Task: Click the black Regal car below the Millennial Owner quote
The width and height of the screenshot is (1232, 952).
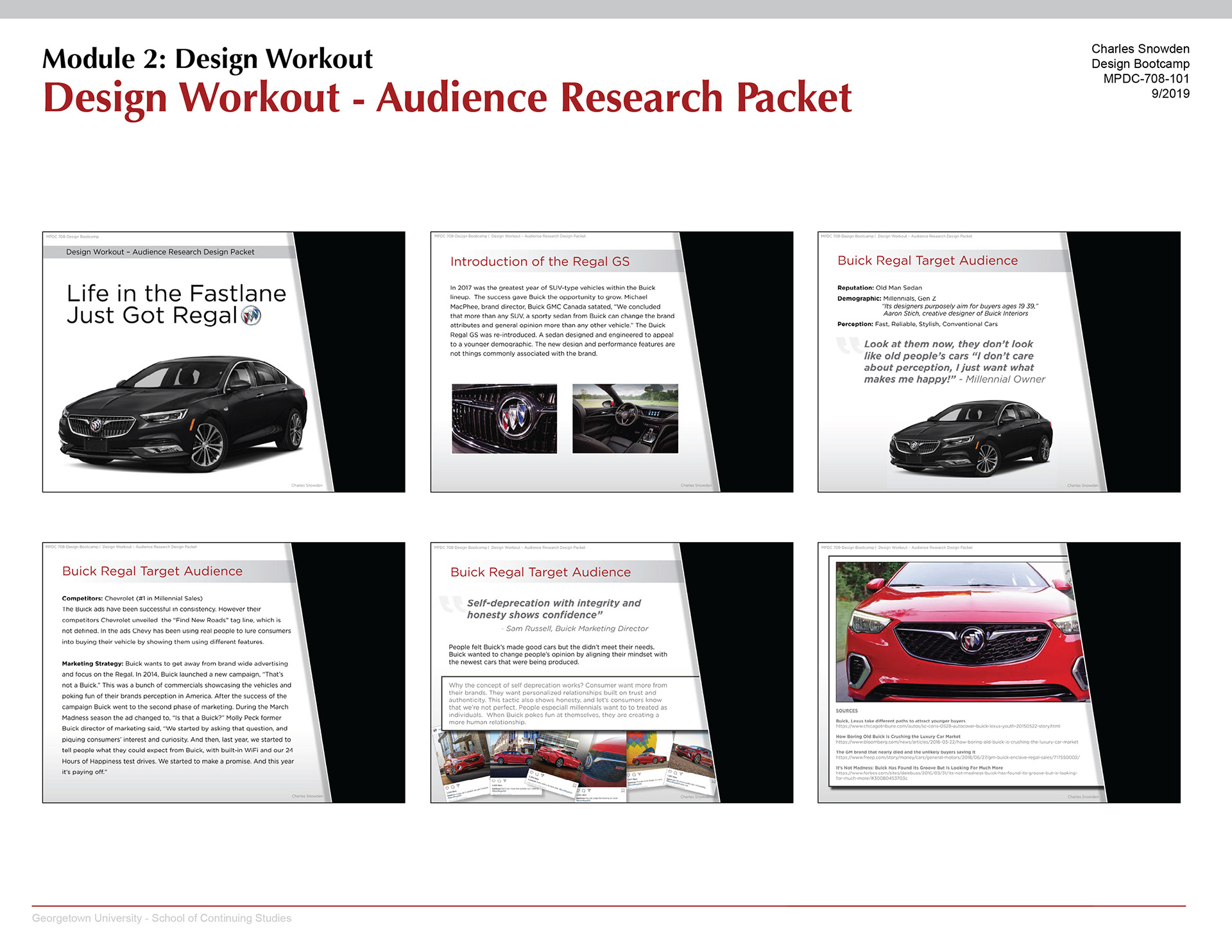Action: click(971, 438)
